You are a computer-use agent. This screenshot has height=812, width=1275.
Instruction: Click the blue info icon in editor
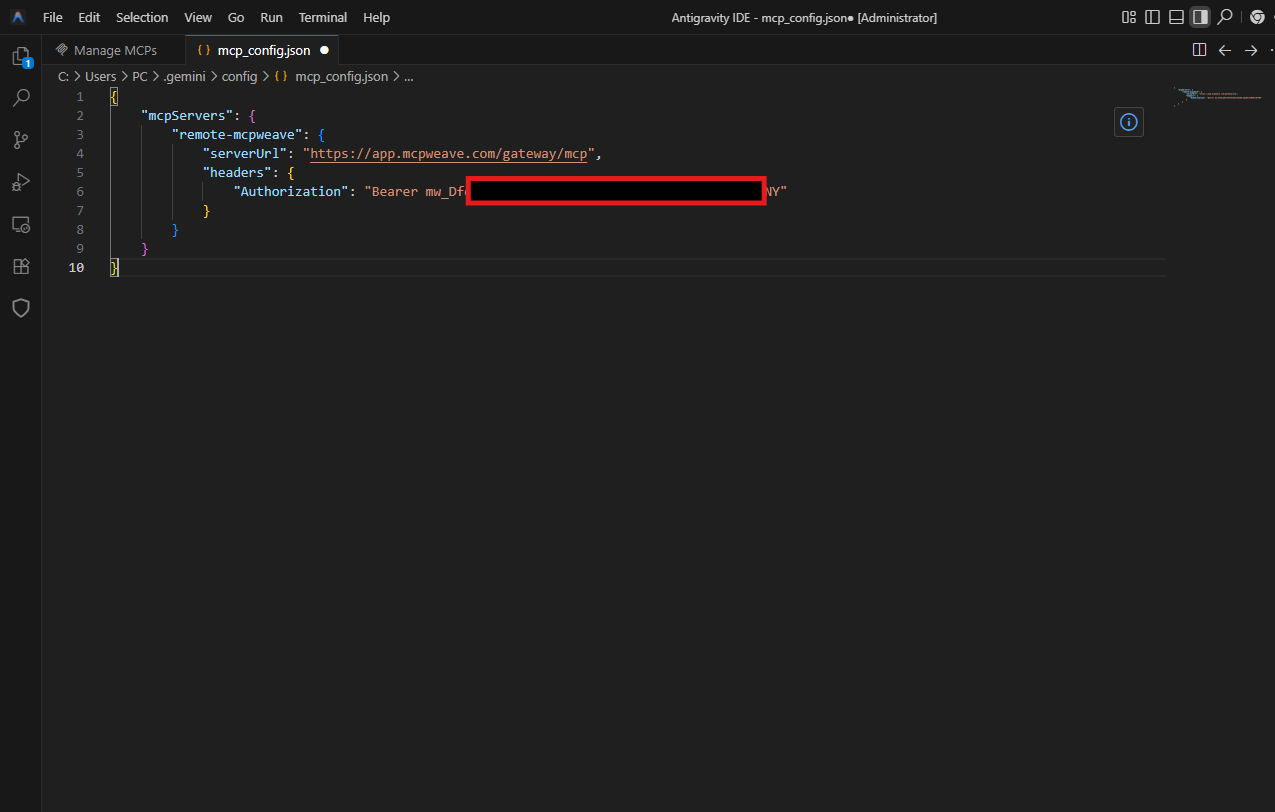[1129, 122]
